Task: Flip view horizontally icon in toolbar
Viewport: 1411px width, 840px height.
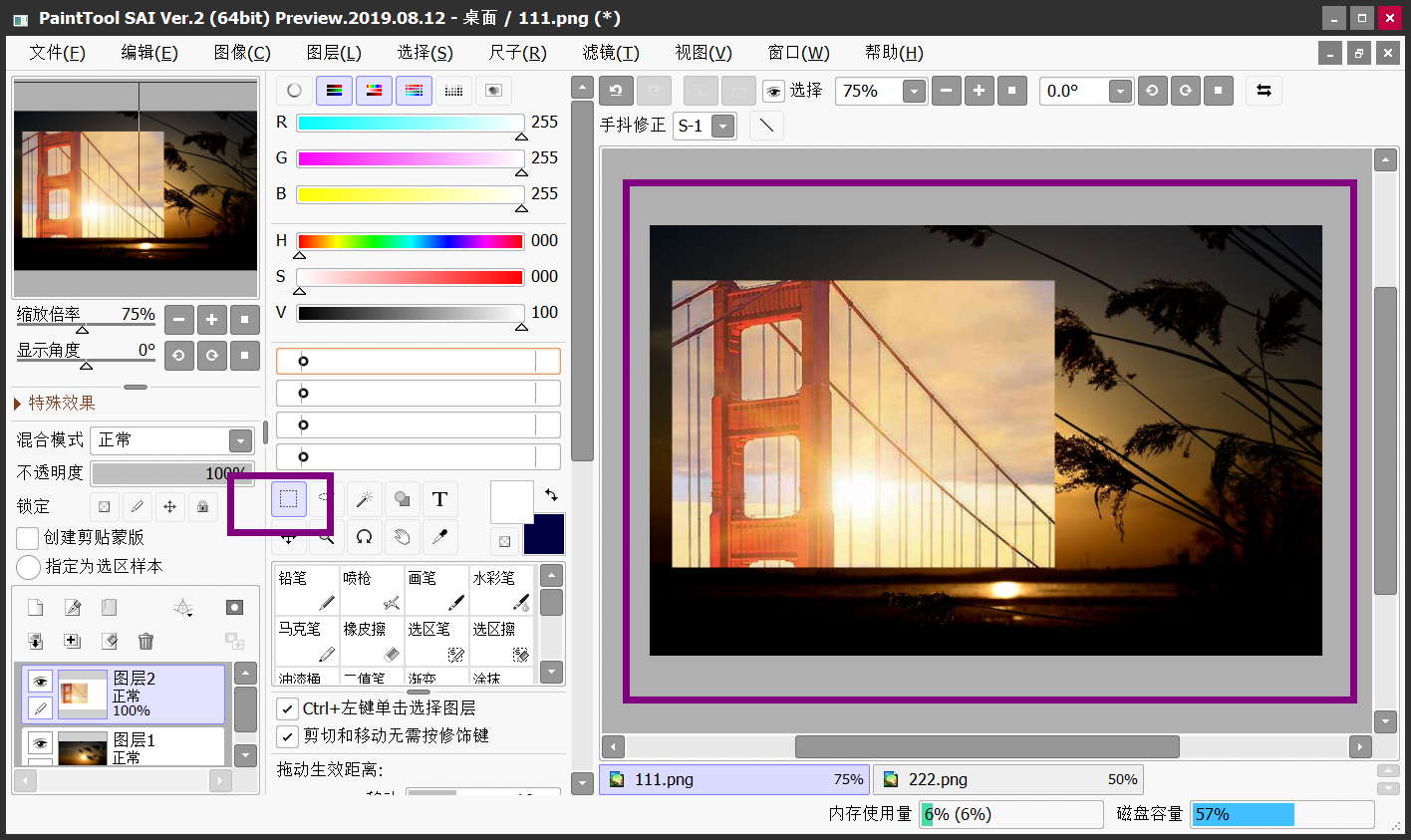Action: pyautogui.click(x=1264, y=91)
